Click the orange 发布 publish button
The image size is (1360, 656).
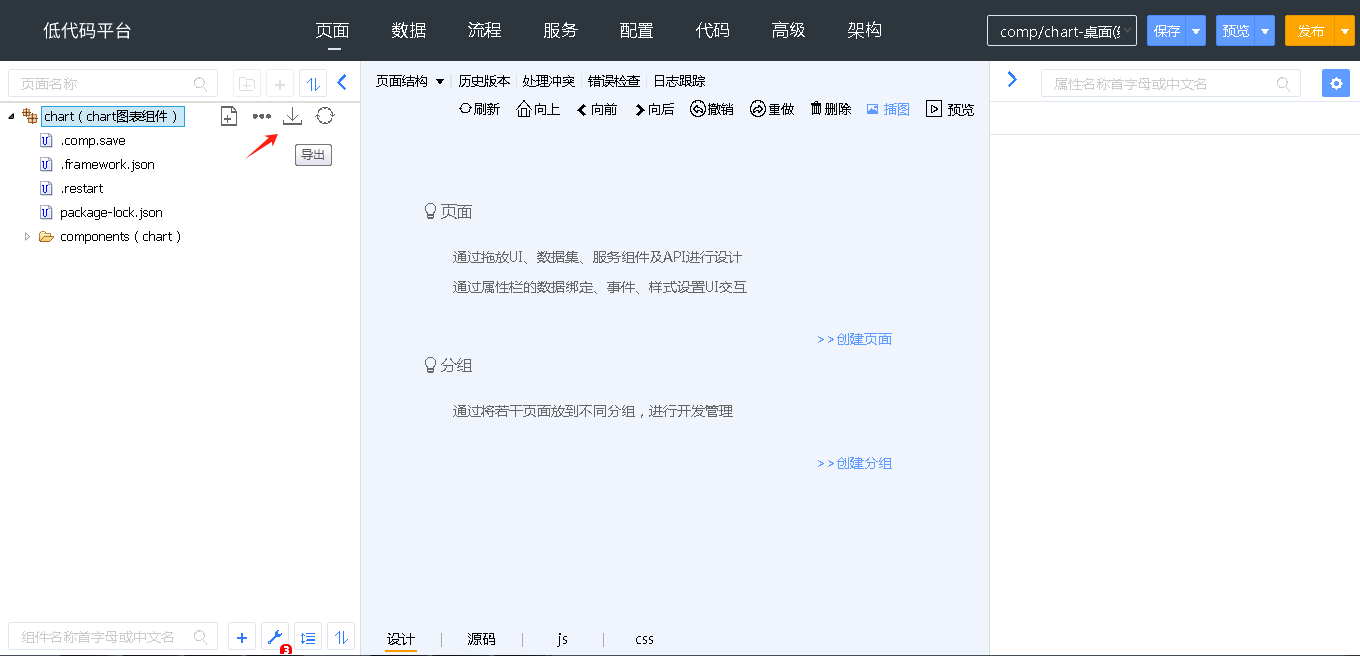[x=1311, y=31]
